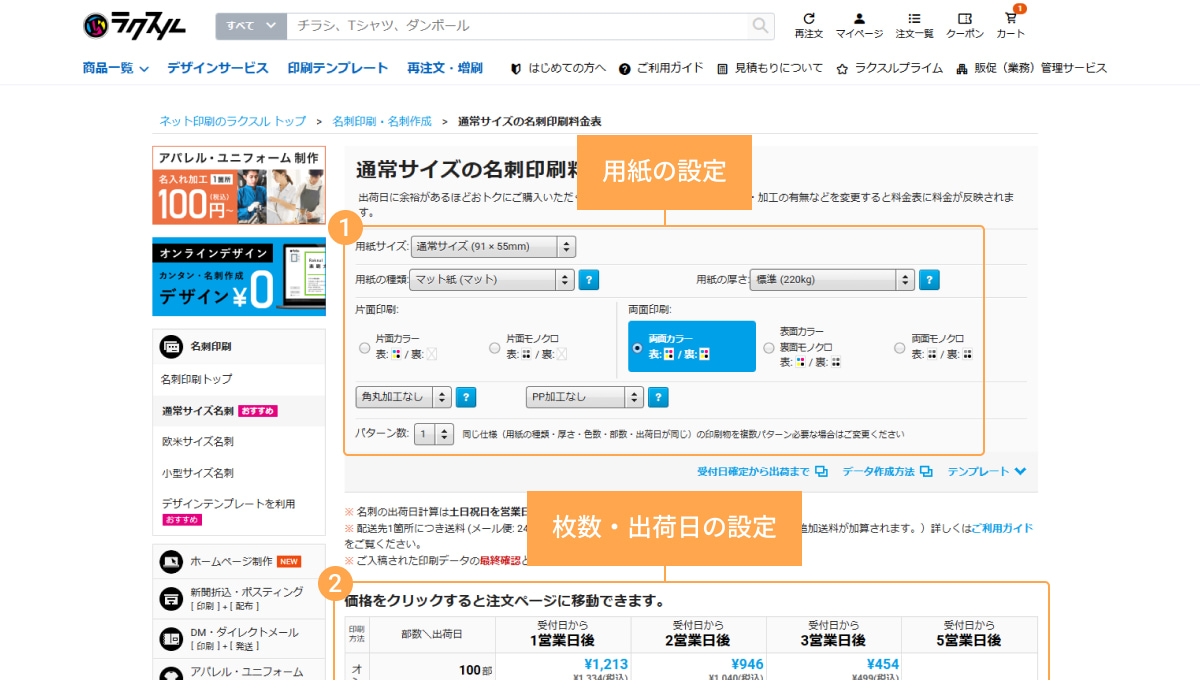
Task: Open the すべて search category dropdown
Action: (x=250, y=26)
